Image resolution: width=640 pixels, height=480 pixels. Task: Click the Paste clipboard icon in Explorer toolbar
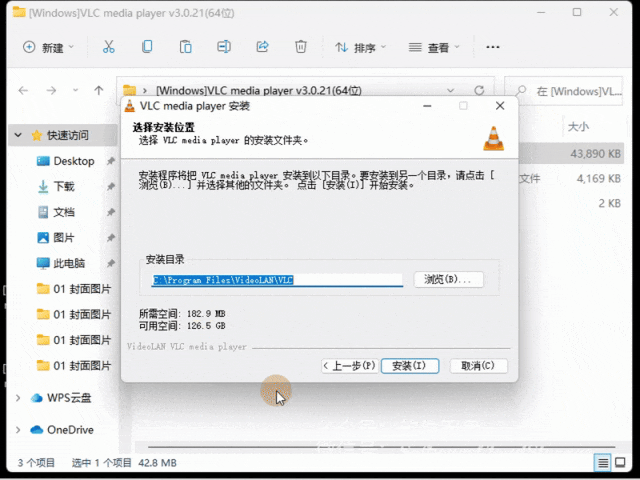click(x=185, y=47)
